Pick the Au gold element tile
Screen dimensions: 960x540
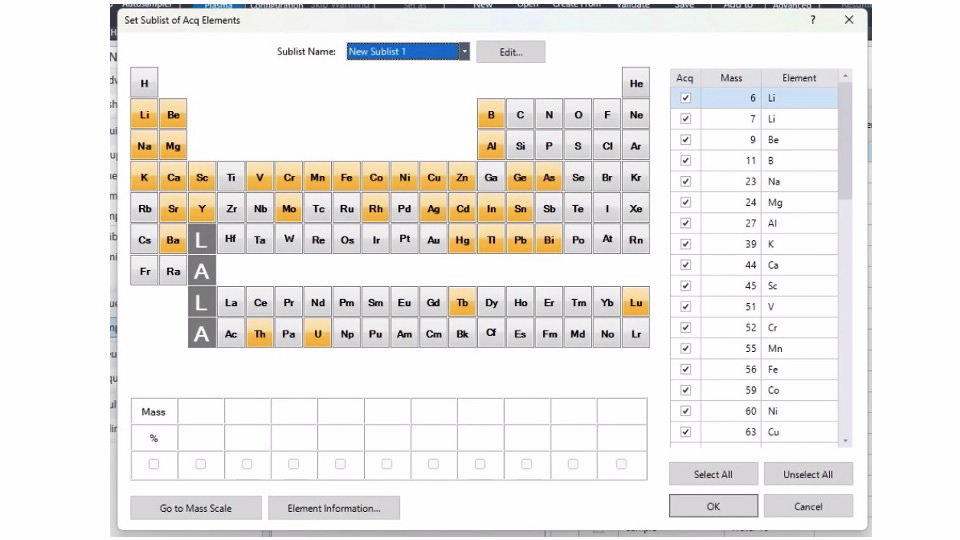[434, 240]
